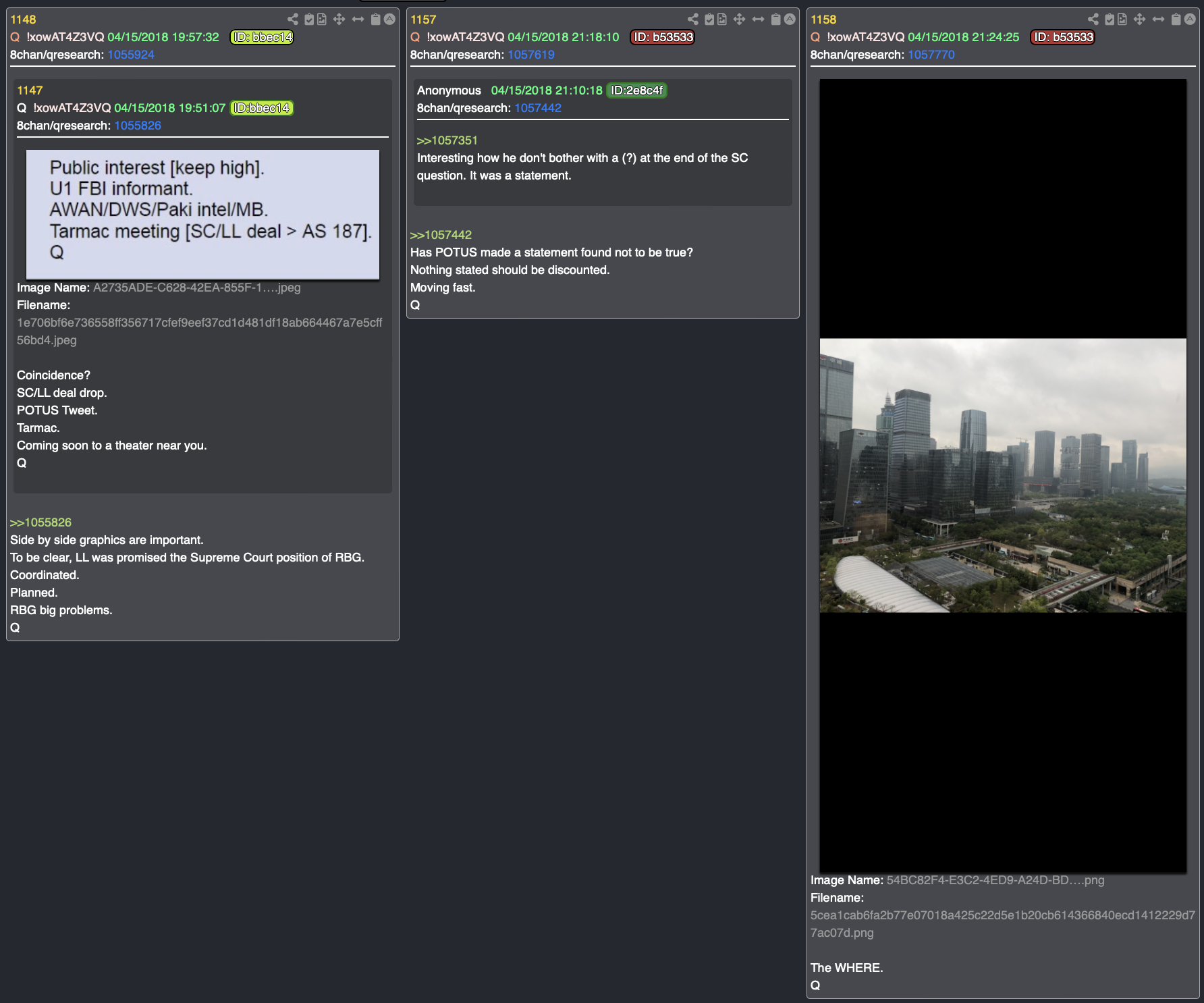Screen dimensions: 1204x1003
Task: Click the horizontal arrows icon on post 1157
Action: click(759, 20)
